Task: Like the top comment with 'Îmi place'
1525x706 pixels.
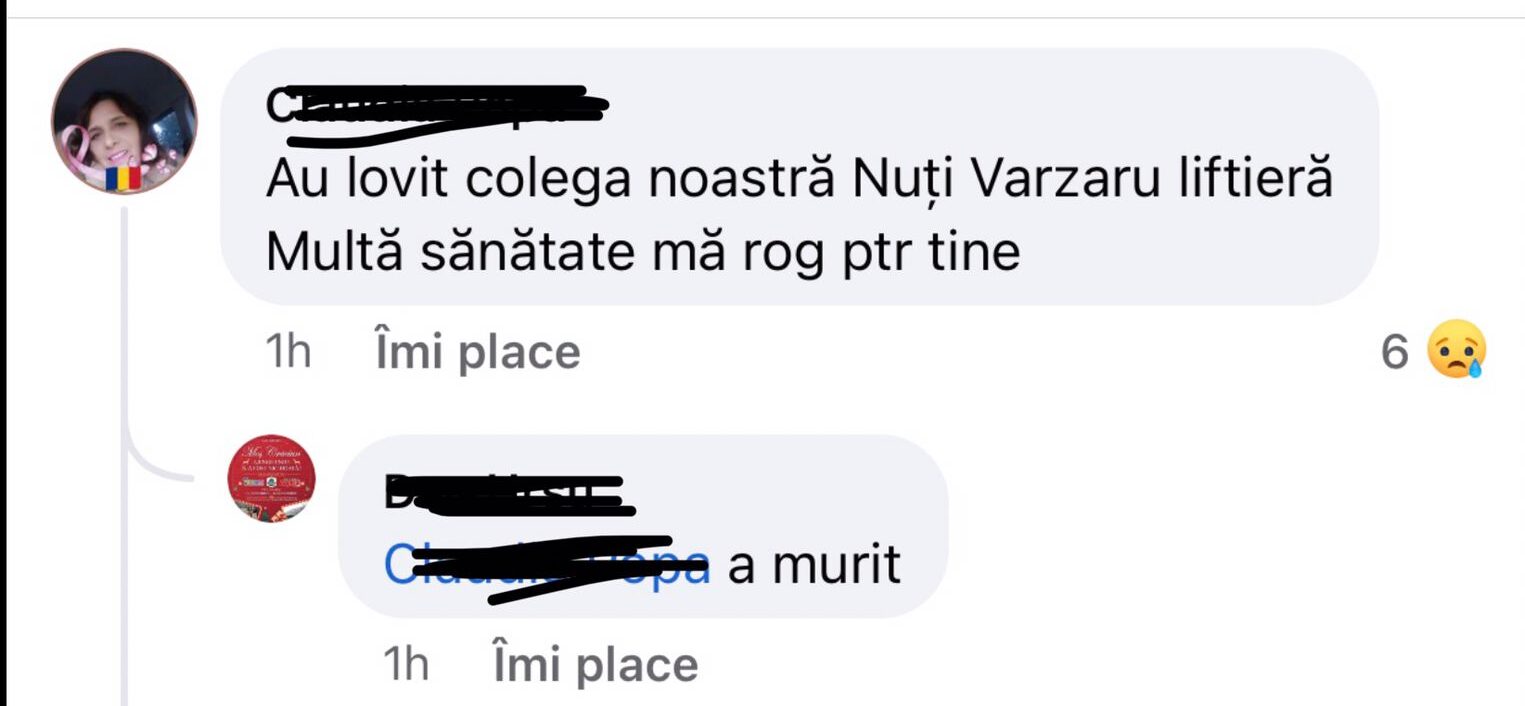Action: [478, 353]
